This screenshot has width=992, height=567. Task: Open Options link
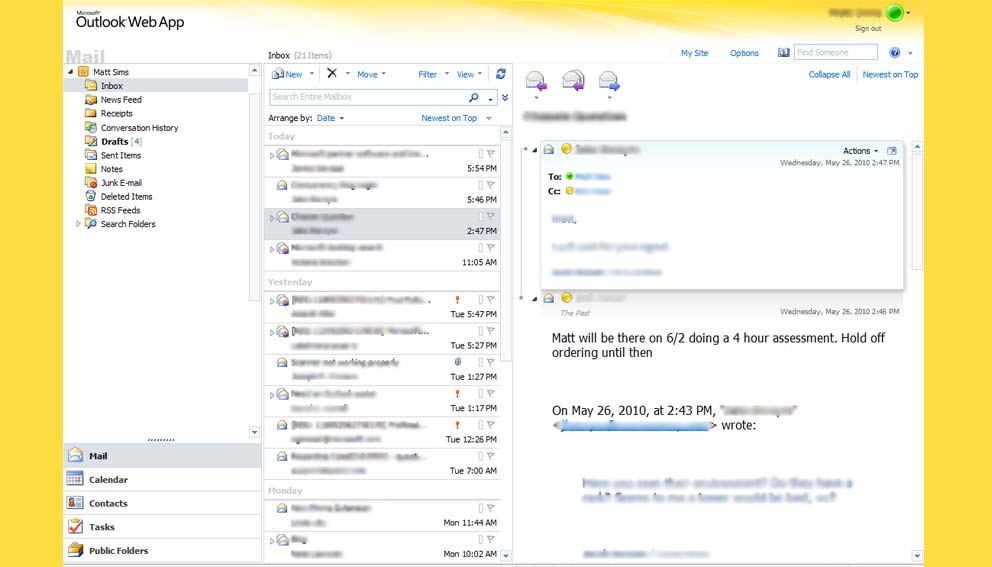coord(744,53)
